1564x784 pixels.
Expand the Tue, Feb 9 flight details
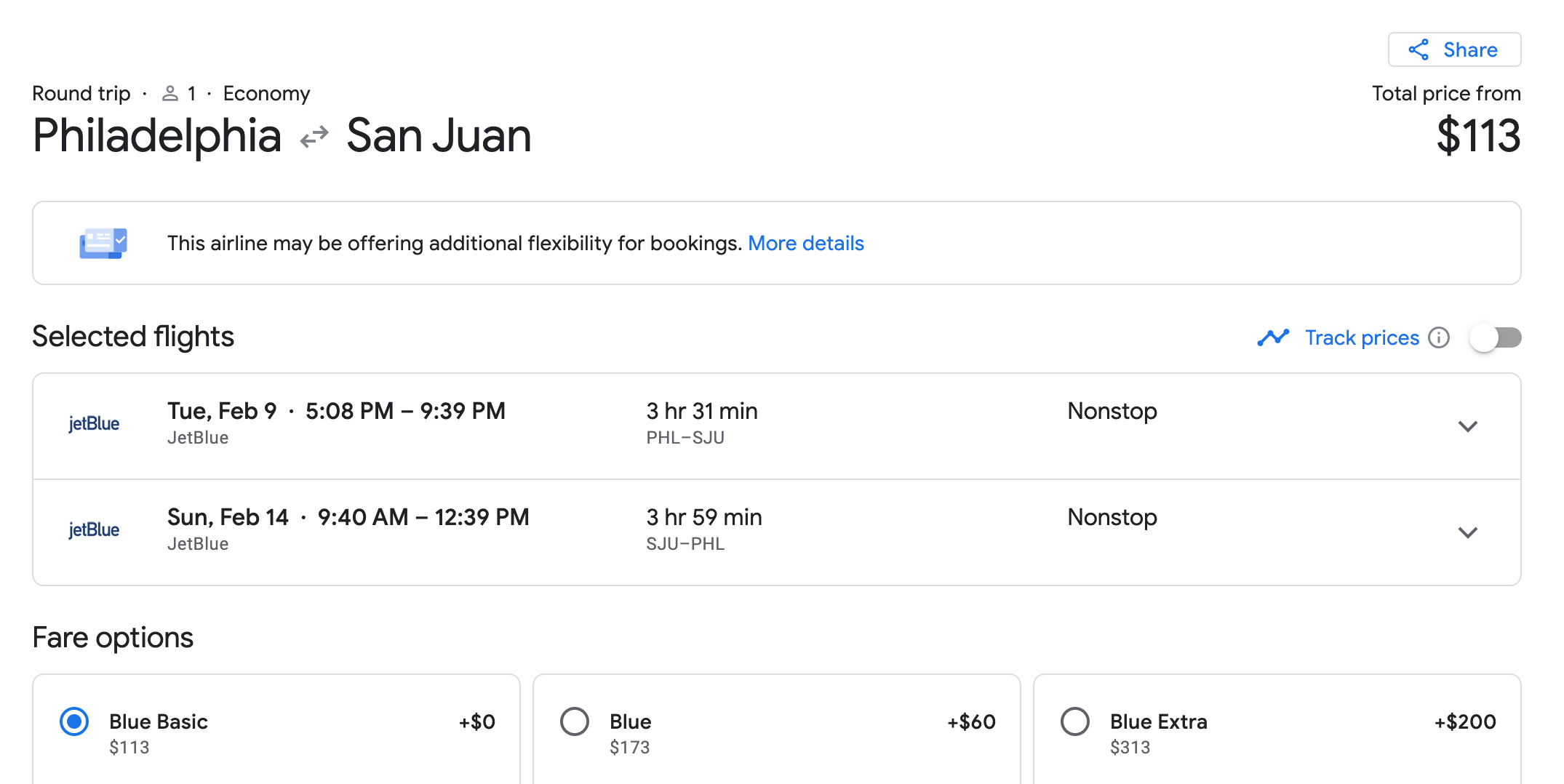(x=1468, y=426)
